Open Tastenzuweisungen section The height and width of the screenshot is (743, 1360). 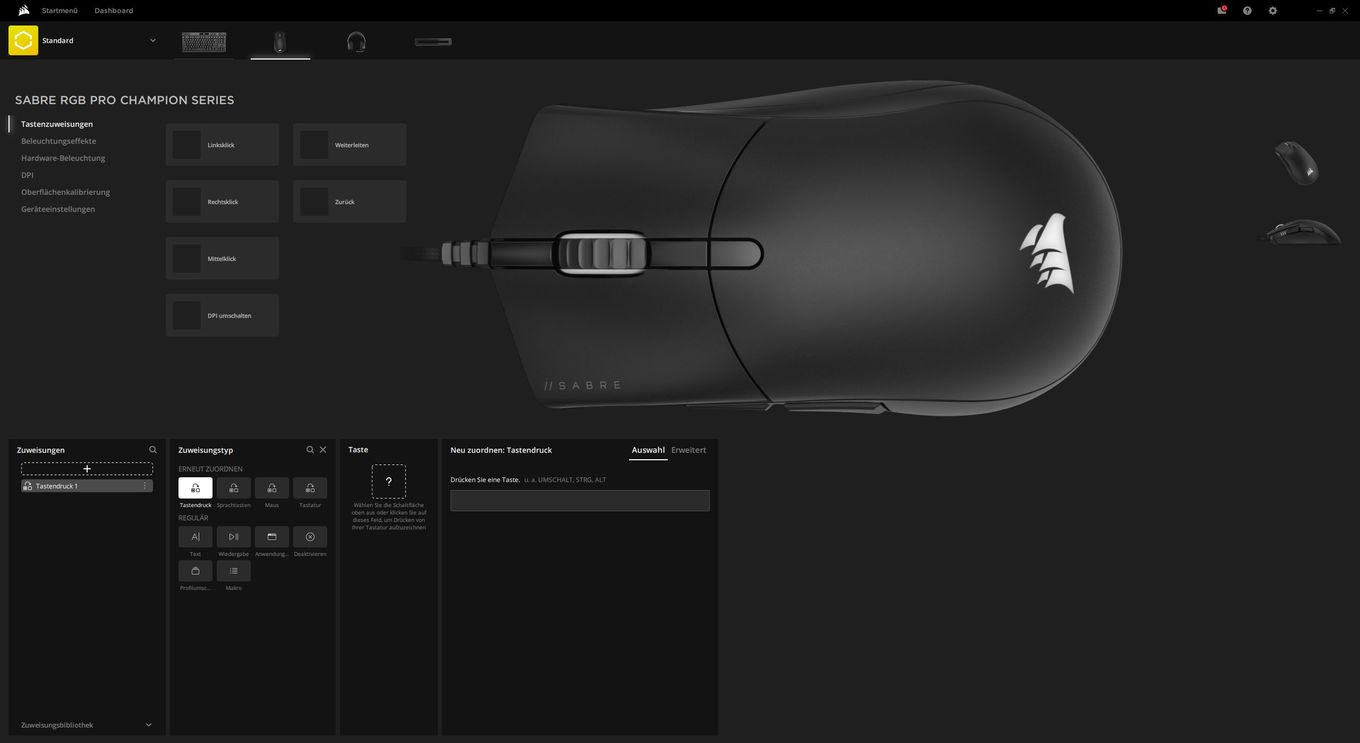57,124
